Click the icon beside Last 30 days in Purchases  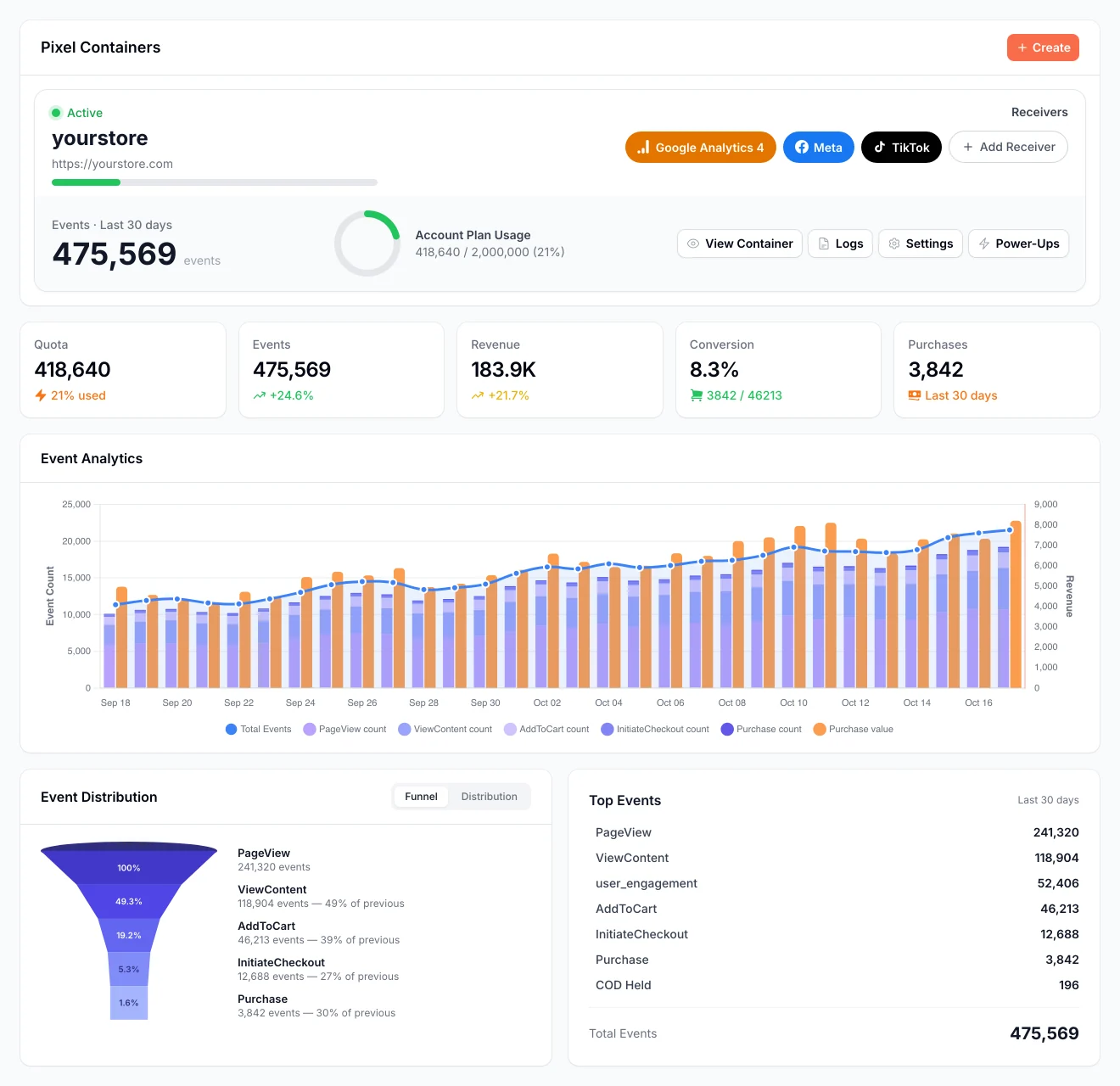pyautogui.click(x=915, y=395)
